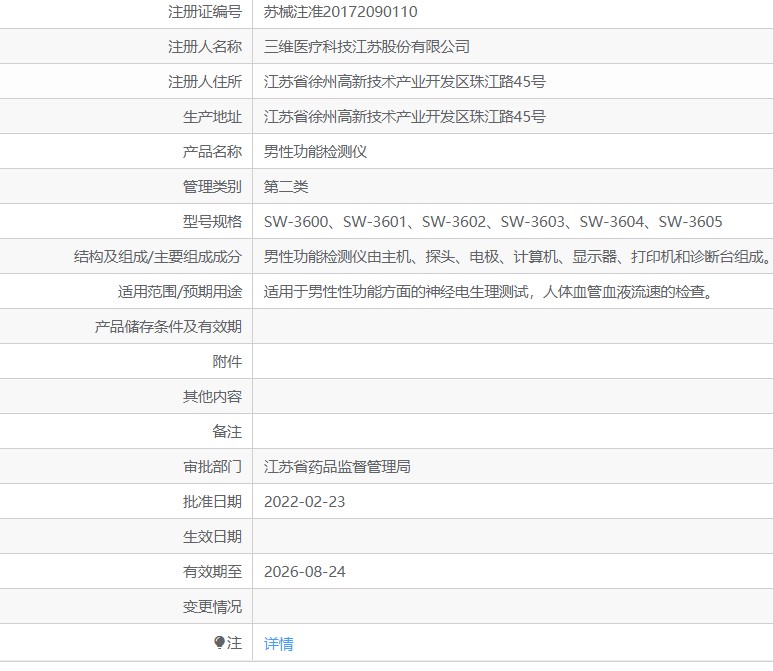Click the 注册人名称 label
The image size is (773, 671).
pyautogui.click(x=205, y=47)
